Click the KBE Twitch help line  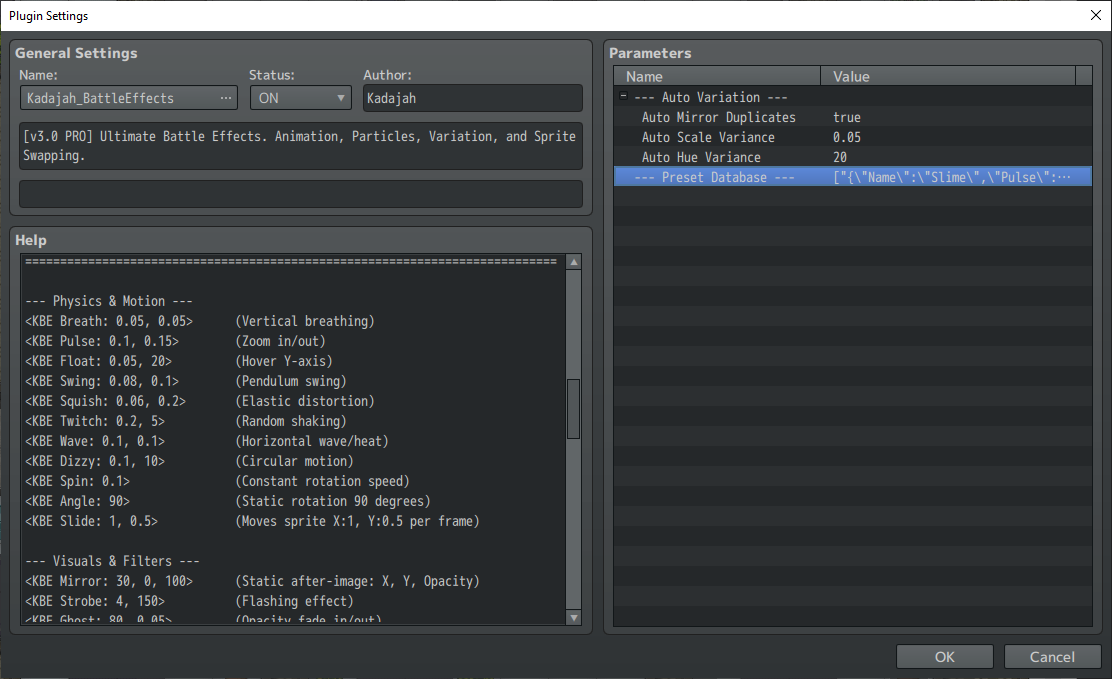pyautogui.click(x=186, y=421)
